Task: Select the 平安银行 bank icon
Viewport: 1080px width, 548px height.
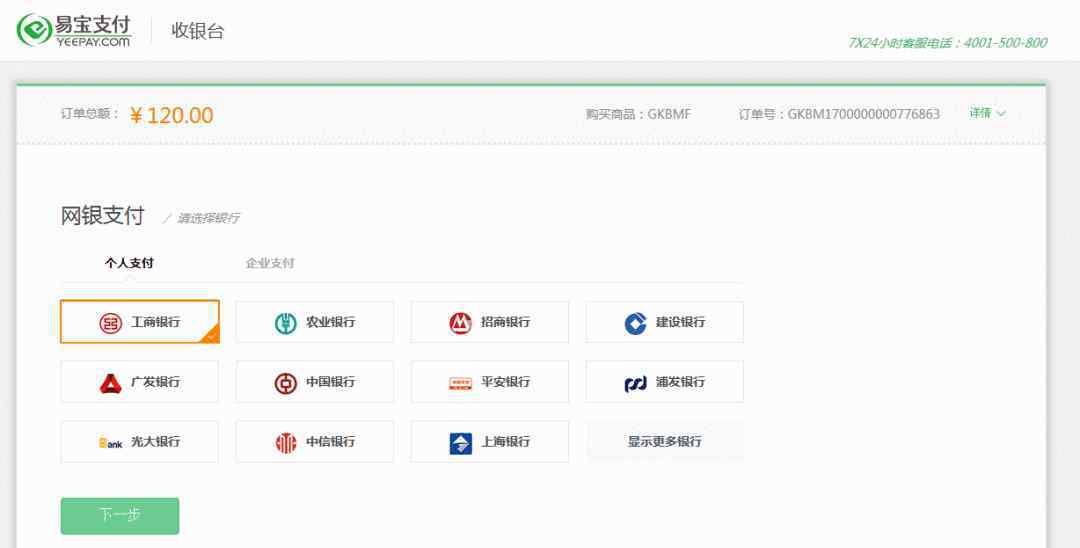Action: pos(460,383)
